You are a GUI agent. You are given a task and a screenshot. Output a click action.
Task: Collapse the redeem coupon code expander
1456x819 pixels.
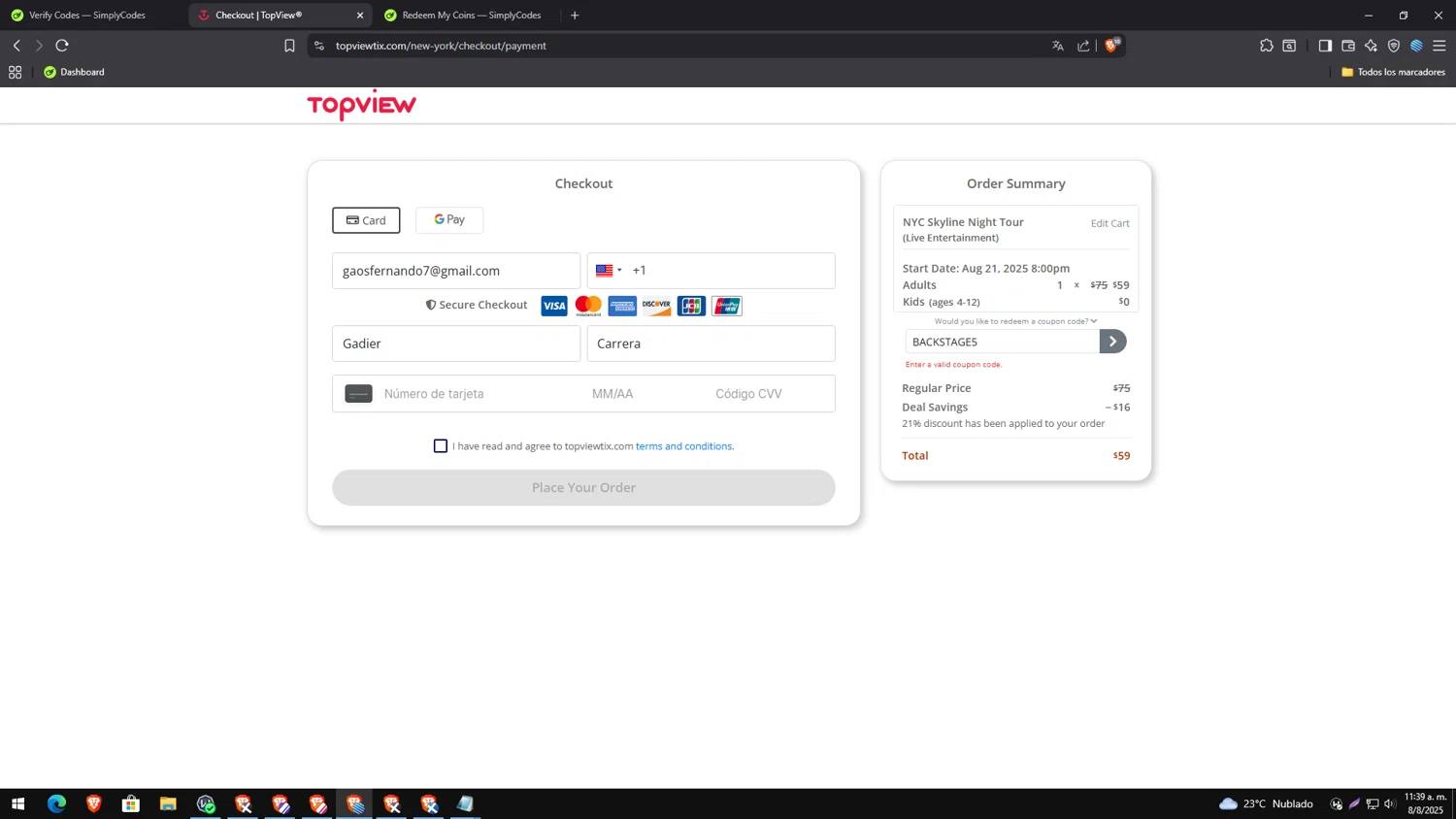pyautogui.click(x=1015, y=321)
